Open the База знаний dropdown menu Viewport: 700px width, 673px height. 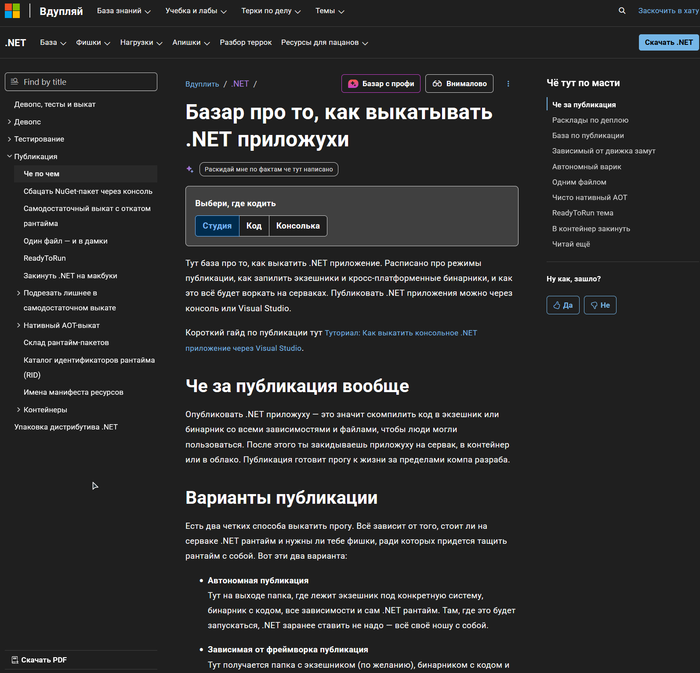[124, 11]
